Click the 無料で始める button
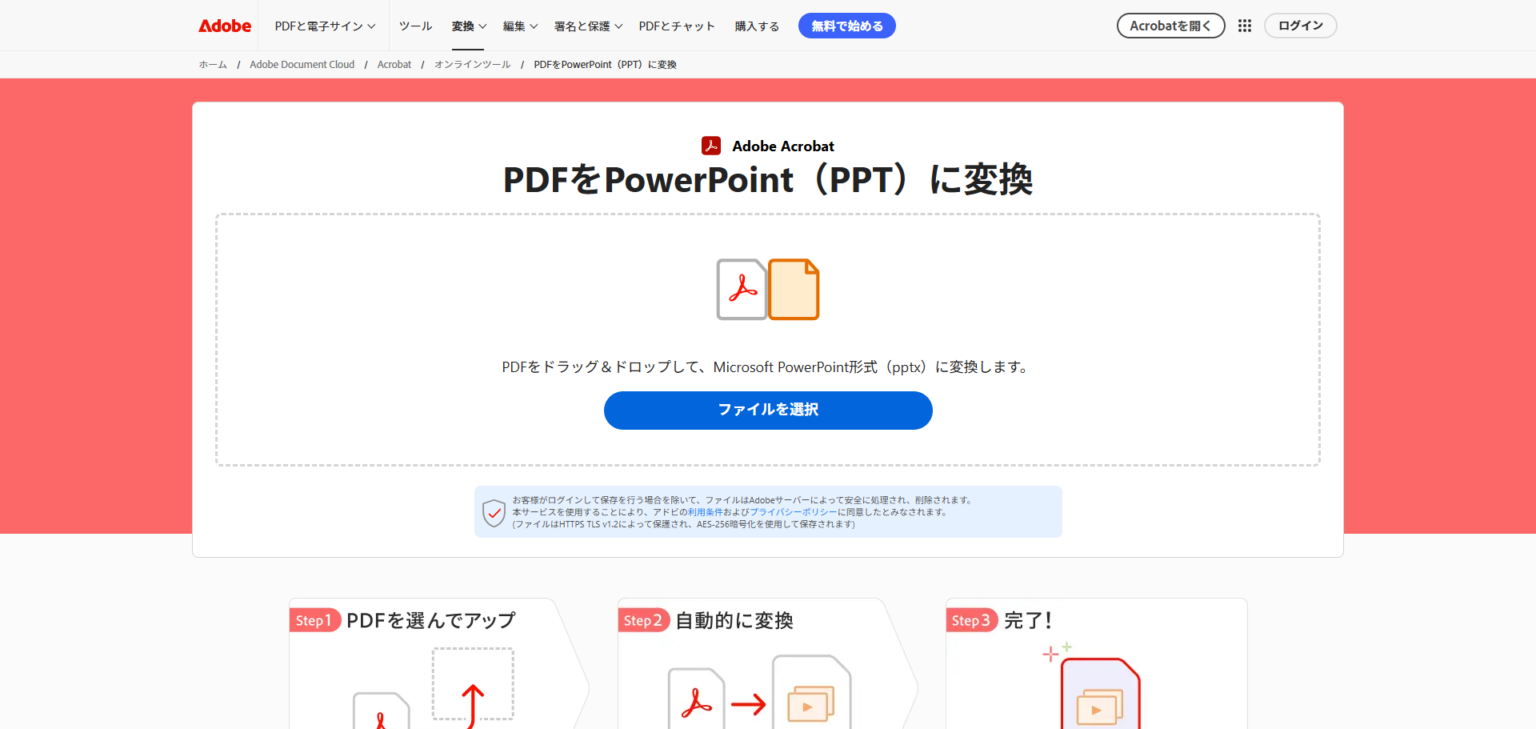Image resolution: width=1536 pixels, height=729 pixels. pyautogui.click(x=846, y=25)
